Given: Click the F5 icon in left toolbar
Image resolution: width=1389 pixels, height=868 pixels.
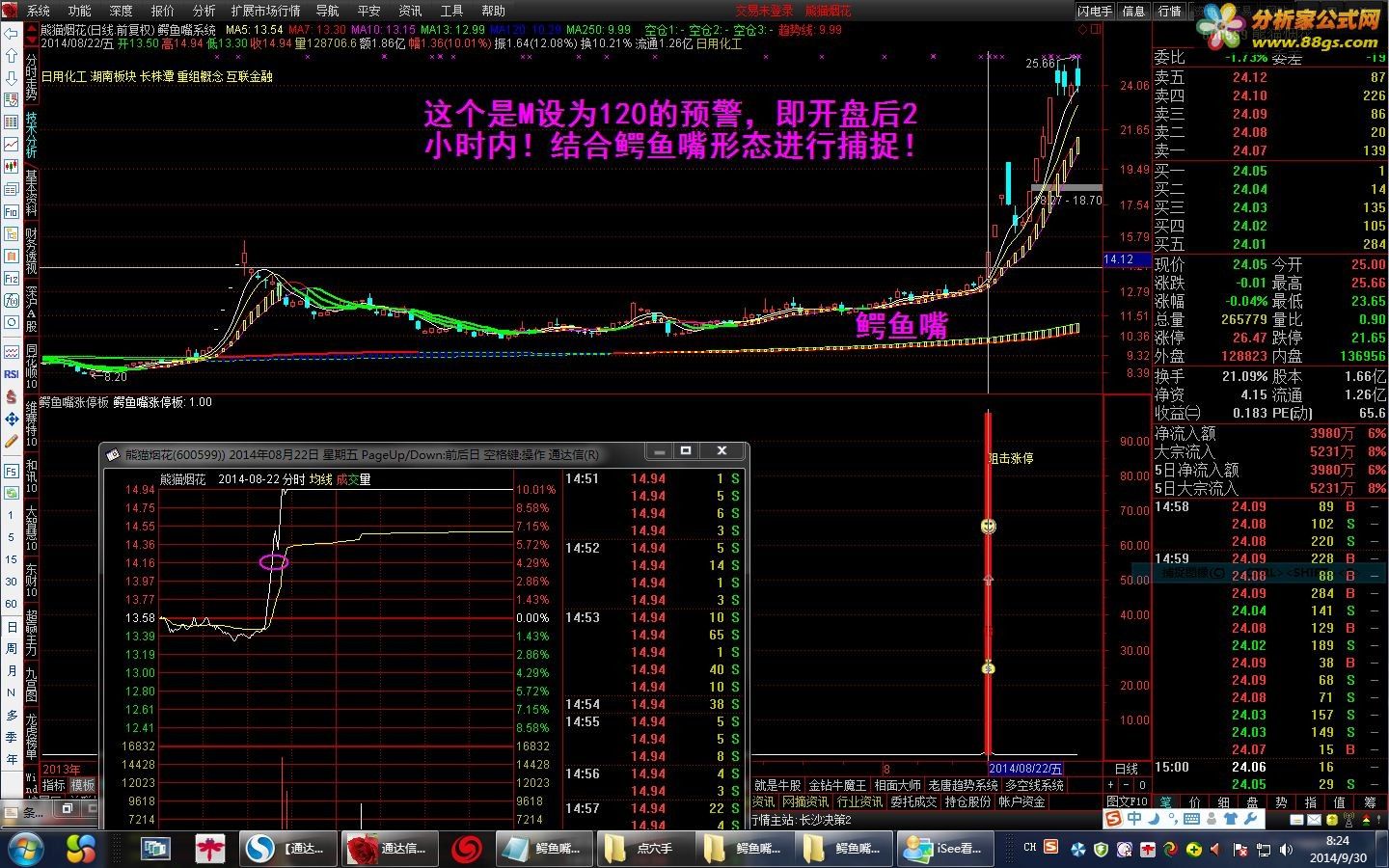Looking at the screenshot, I should (11, 471).
